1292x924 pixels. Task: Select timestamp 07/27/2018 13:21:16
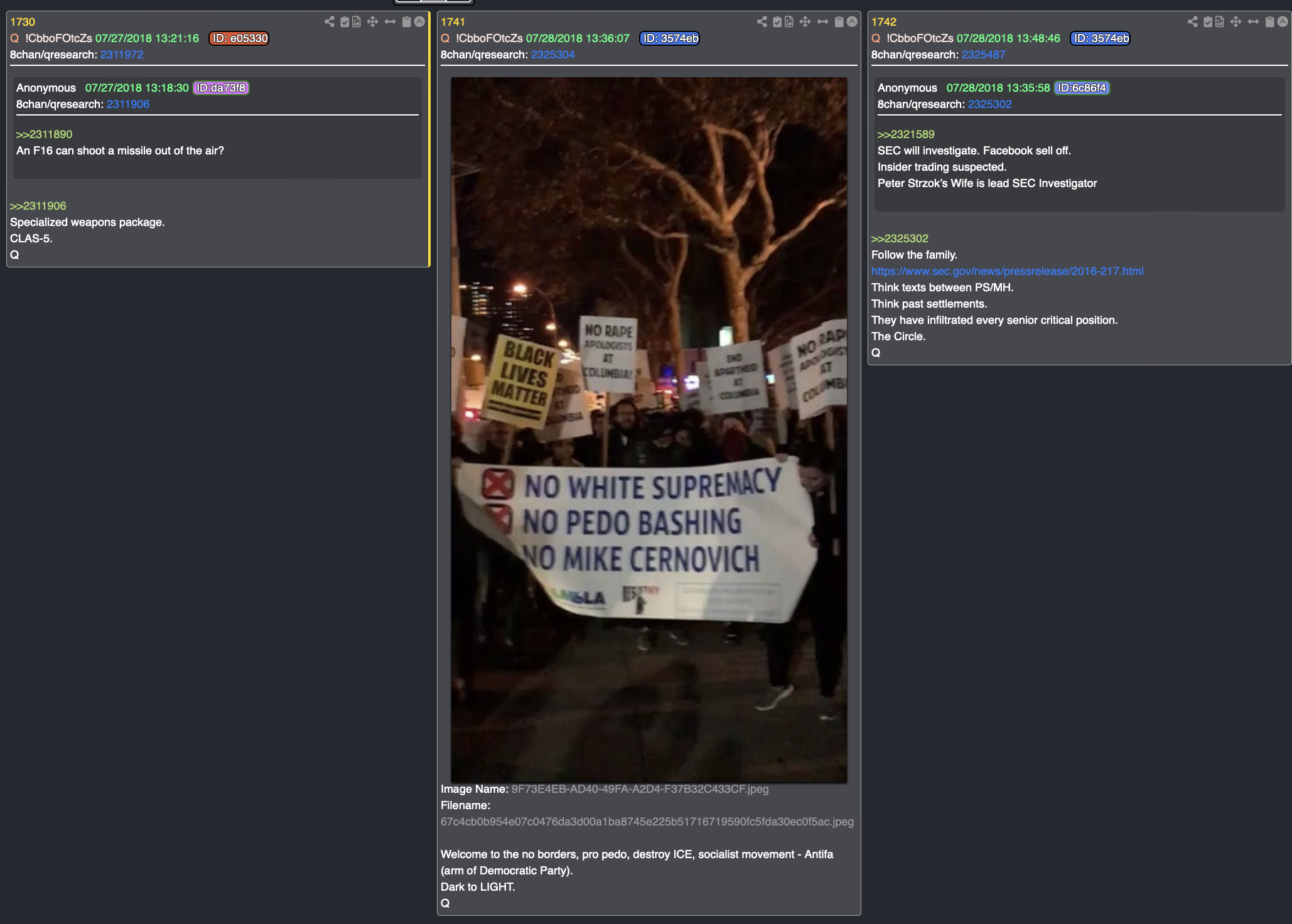(147, 38)
